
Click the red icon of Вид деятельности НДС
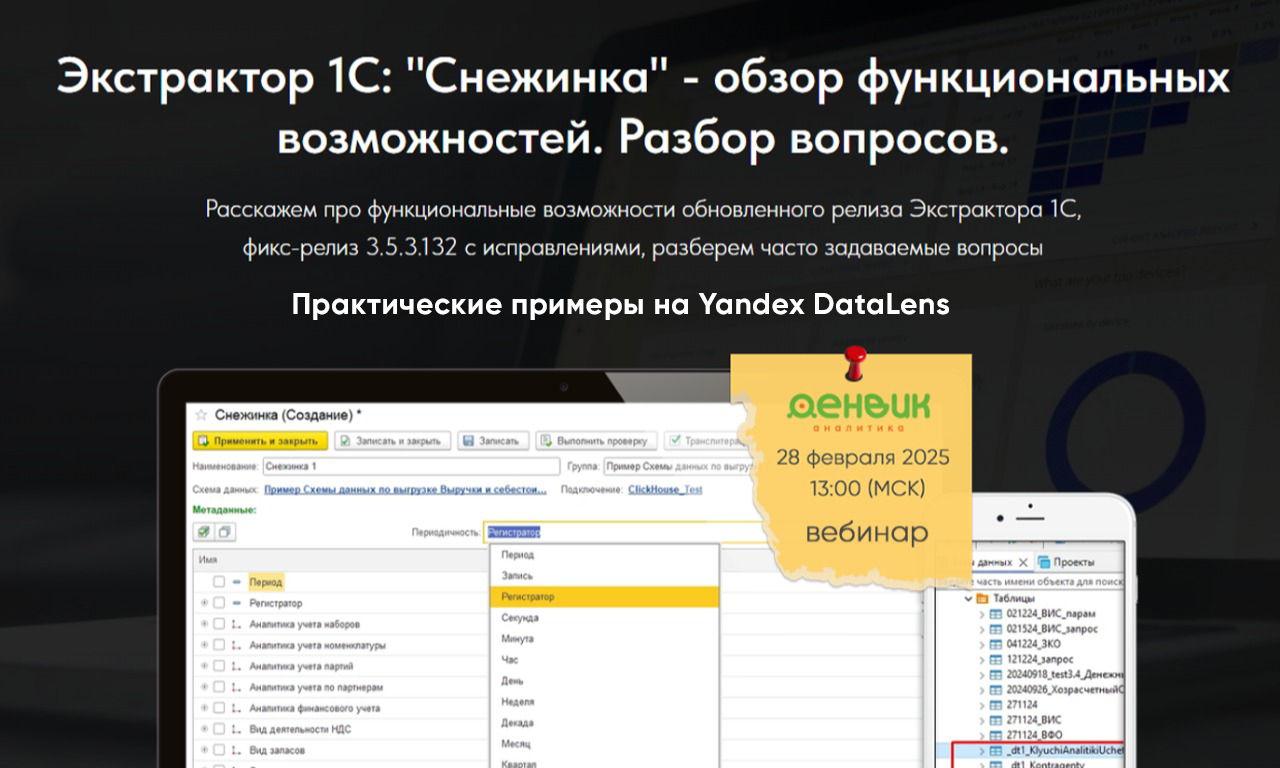(x=237, y=729)
